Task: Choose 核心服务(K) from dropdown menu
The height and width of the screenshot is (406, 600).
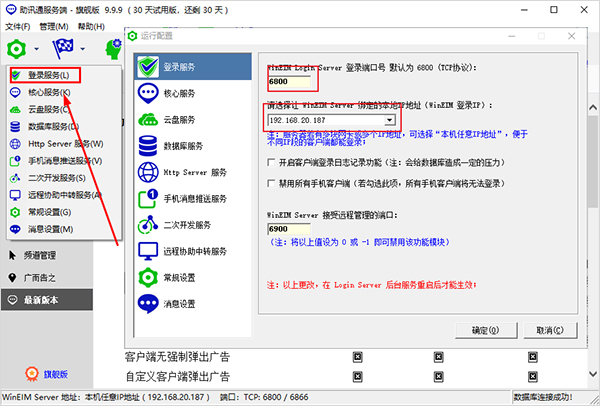Action: (x=64, y=92)
